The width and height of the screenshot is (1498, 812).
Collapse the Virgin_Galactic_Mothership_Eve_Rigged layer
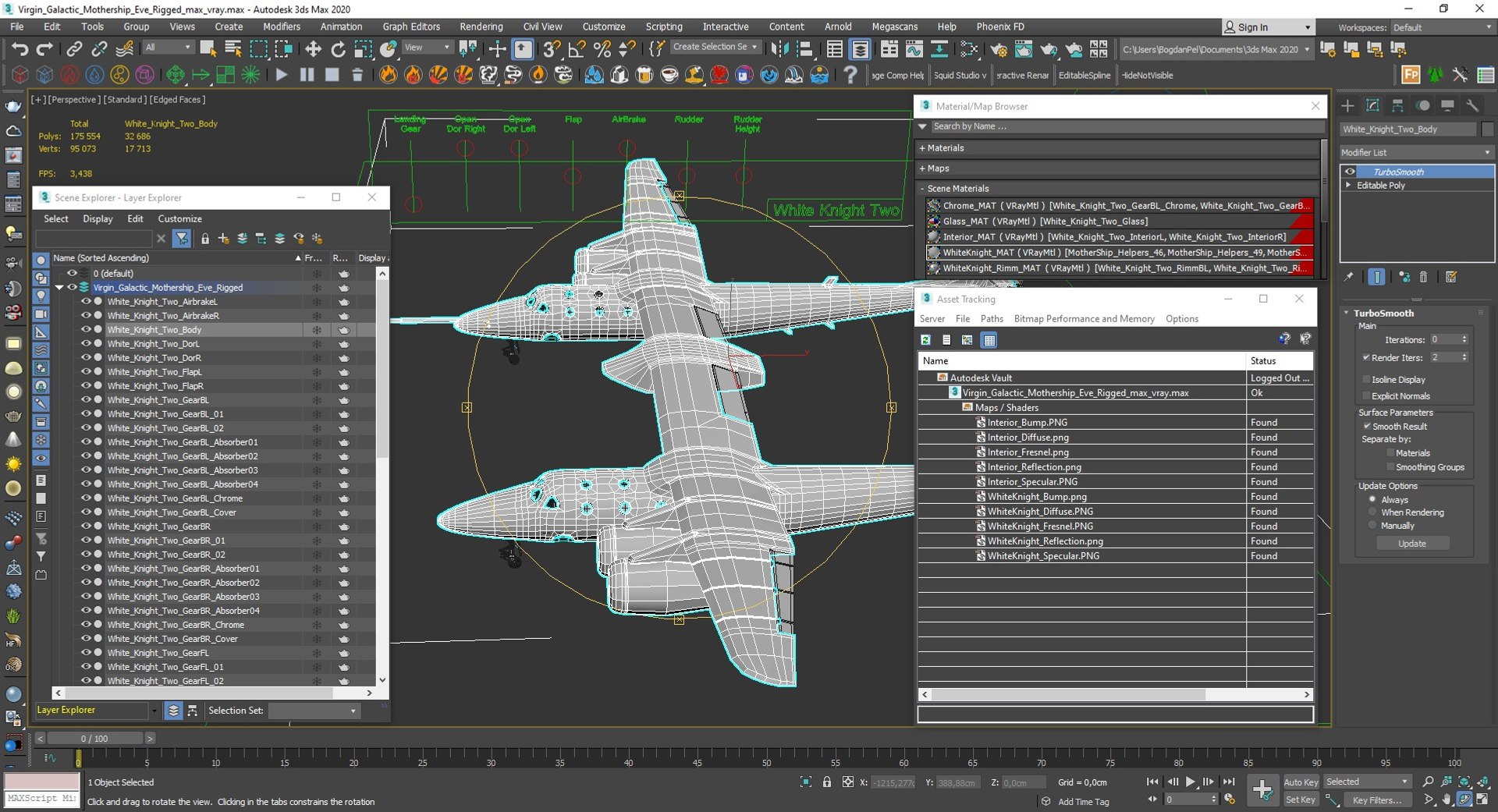pyautogui.click(x=59, y=287)
